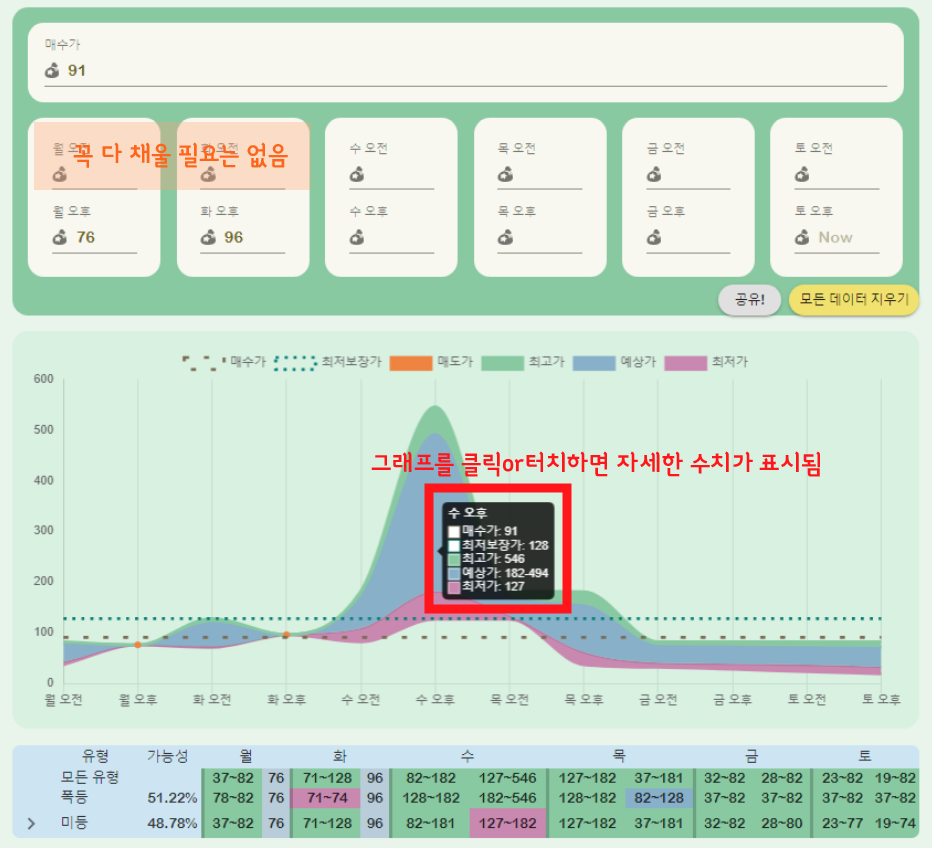
Task: Click the 가능성 column header
Action: click(x=168, y=756)
